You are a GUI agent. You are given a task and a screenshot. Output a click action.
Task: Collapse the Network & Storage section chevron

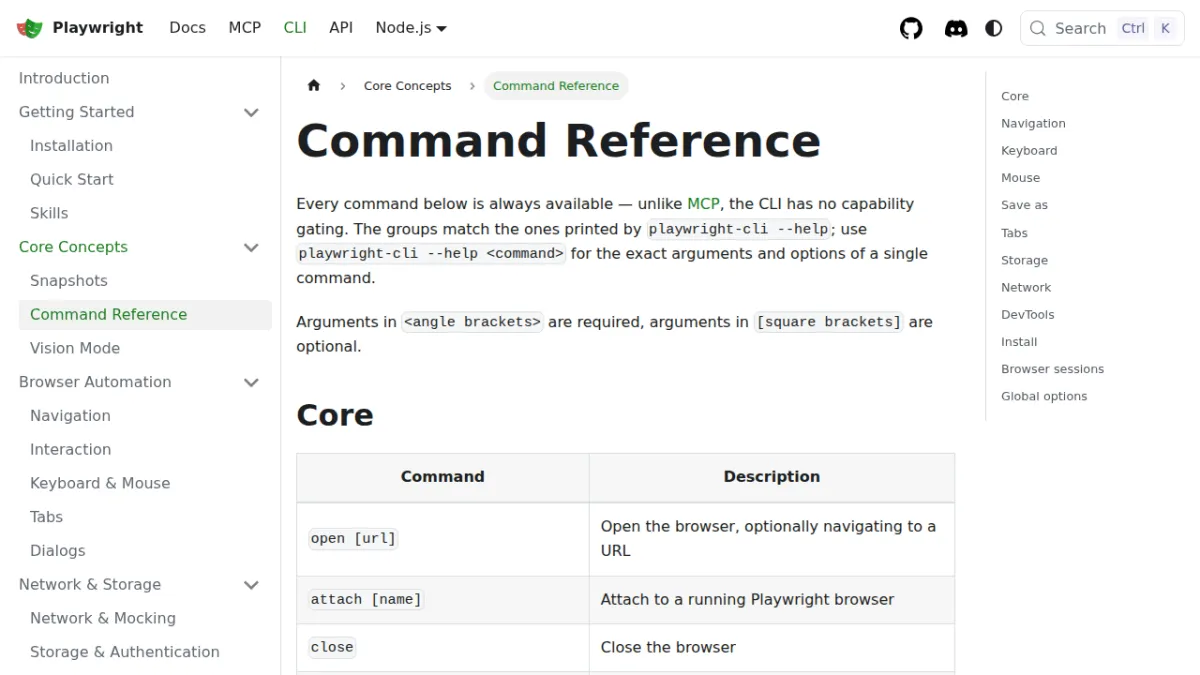252,585
